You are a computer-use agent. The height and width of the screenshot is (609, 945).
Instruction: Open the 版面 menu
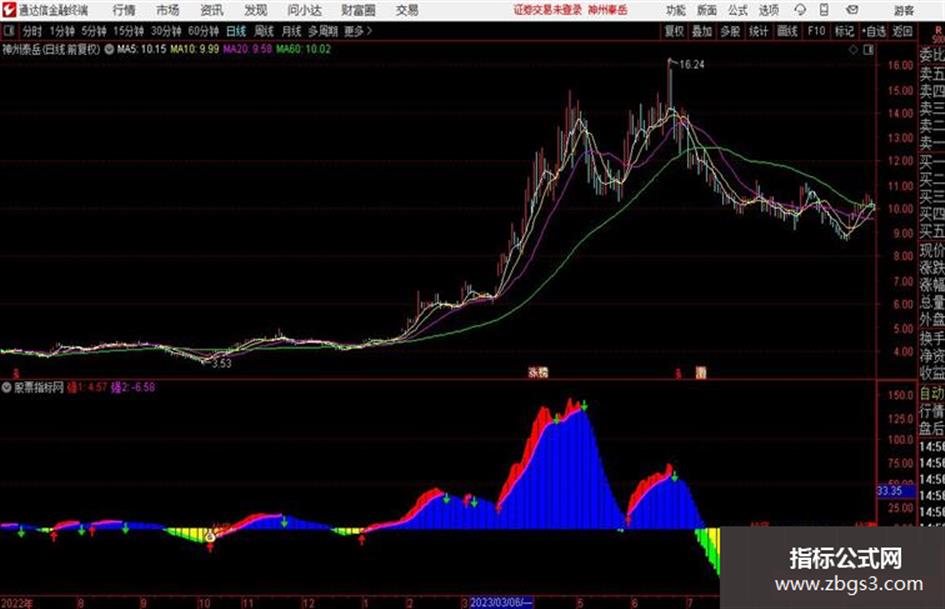click(x=707, y=10)
